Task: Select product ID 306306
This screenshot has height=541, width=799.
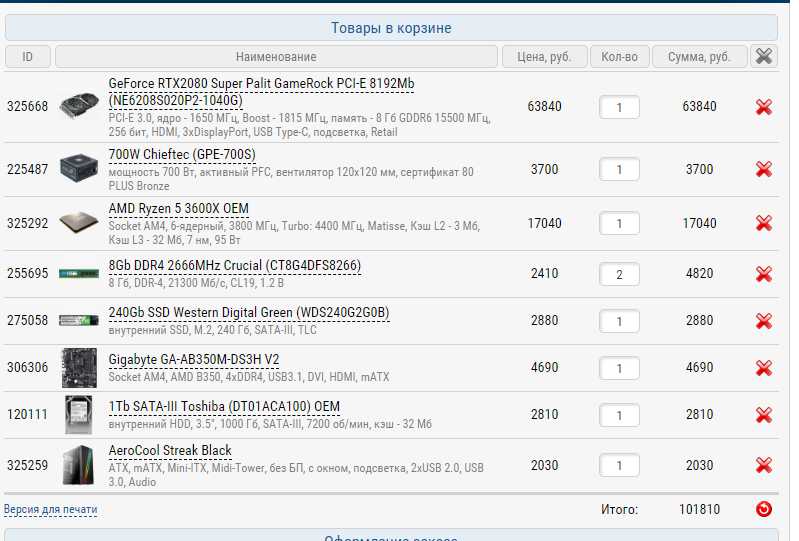Action: pos(28,367)
